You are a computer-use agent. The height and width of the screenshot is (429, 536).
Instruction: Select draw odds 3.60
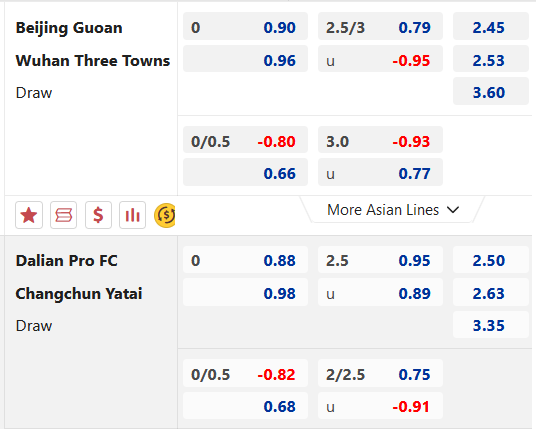pos(491,91)
